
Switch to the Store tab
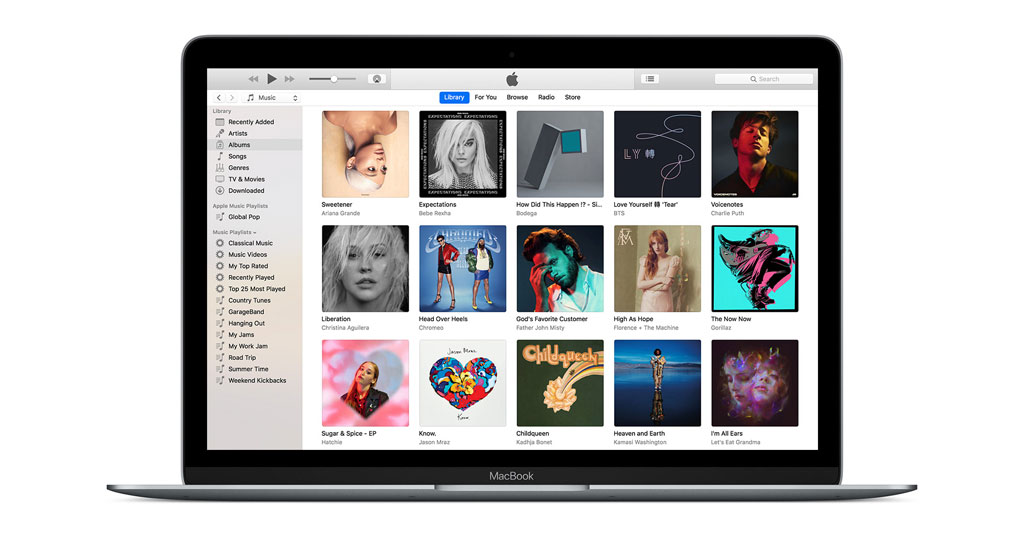pyautogui.click(x=573, y=97)
